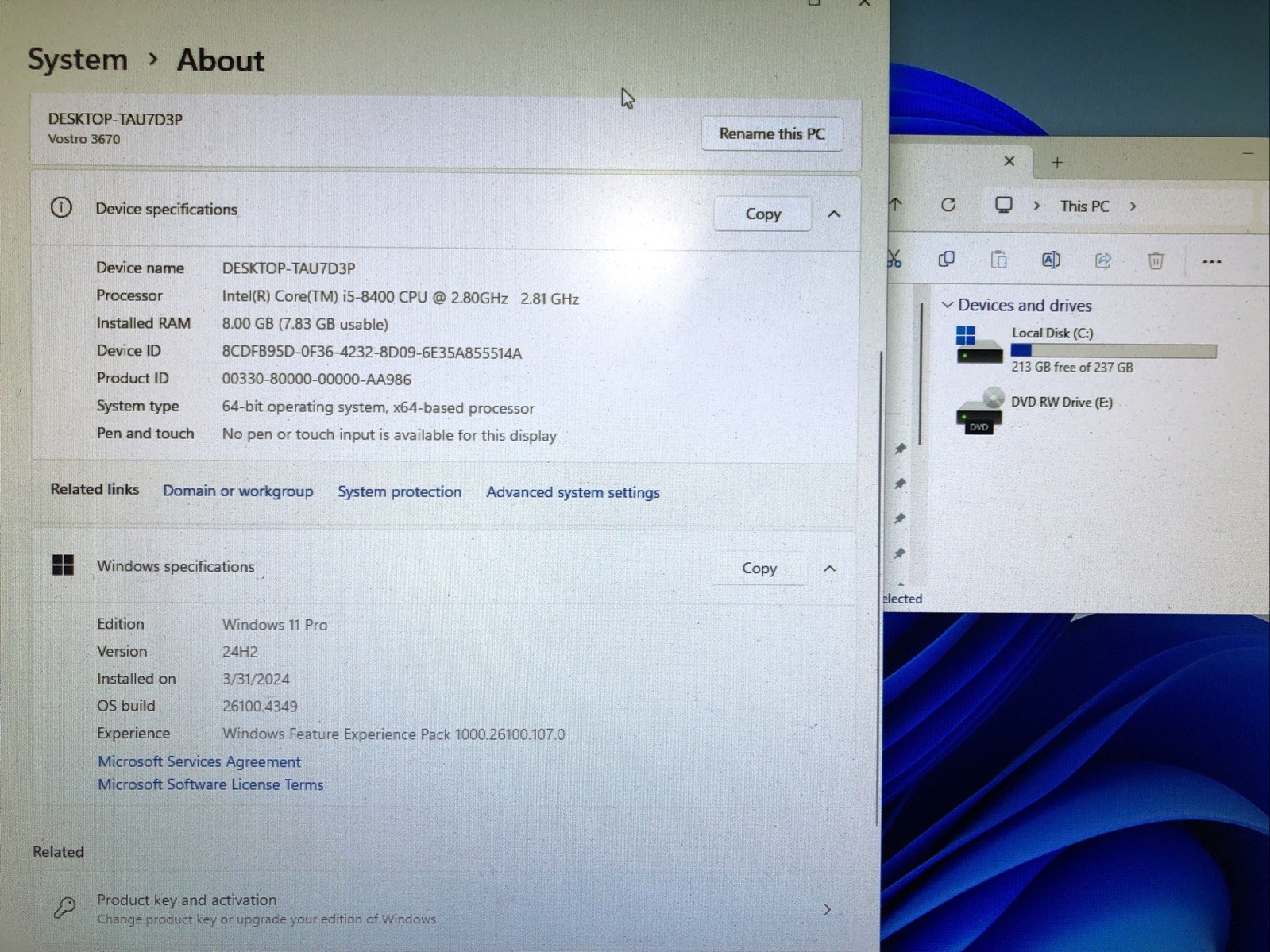This screenshot has height=952, width=1270.
Task: Click the Refresh icon in File Explorer
Action: (x=948, y=205)
